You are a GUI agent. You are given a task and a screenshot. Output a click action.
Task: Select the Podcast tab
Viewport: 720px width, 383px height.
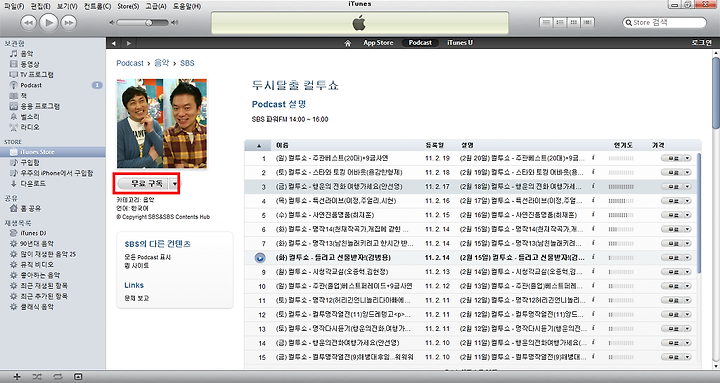point(420,43)
